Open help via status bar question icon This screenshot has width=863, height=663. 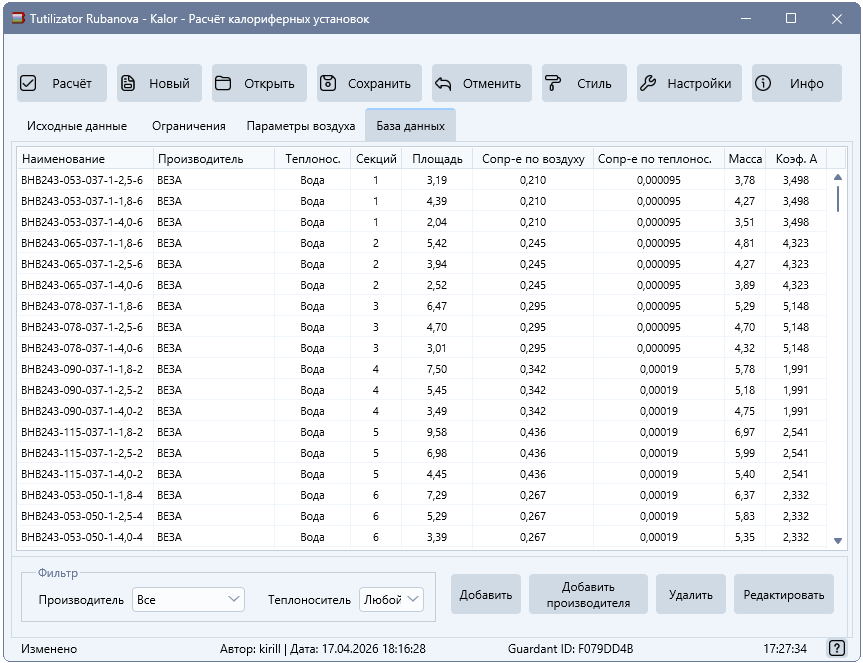(837, 648)
